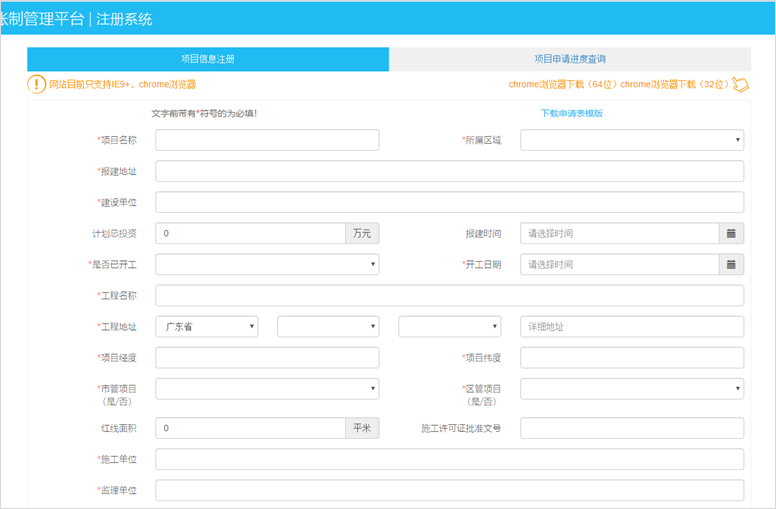Expand the 是否已开工 dropdown
The width and height of the screenshot is (776, 509).
click(267, 265)
